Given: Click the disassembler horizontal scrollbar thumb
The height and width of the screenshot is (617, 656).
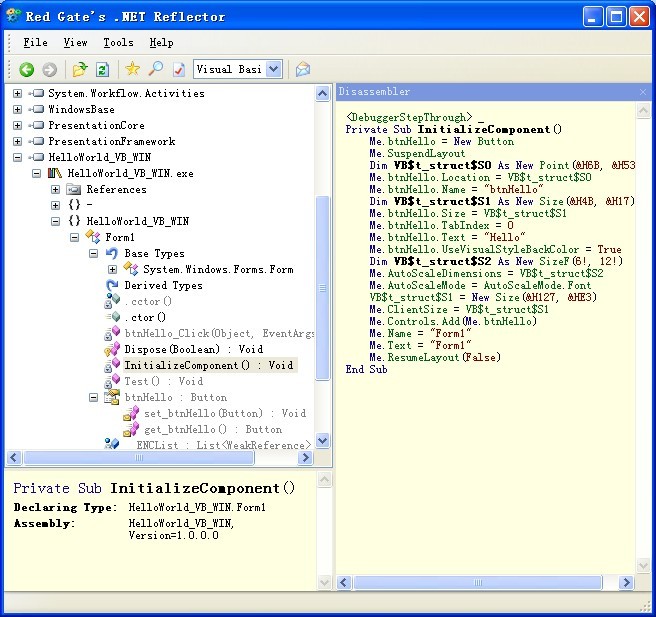Looking at the screenshot, I should coord(478,582).
